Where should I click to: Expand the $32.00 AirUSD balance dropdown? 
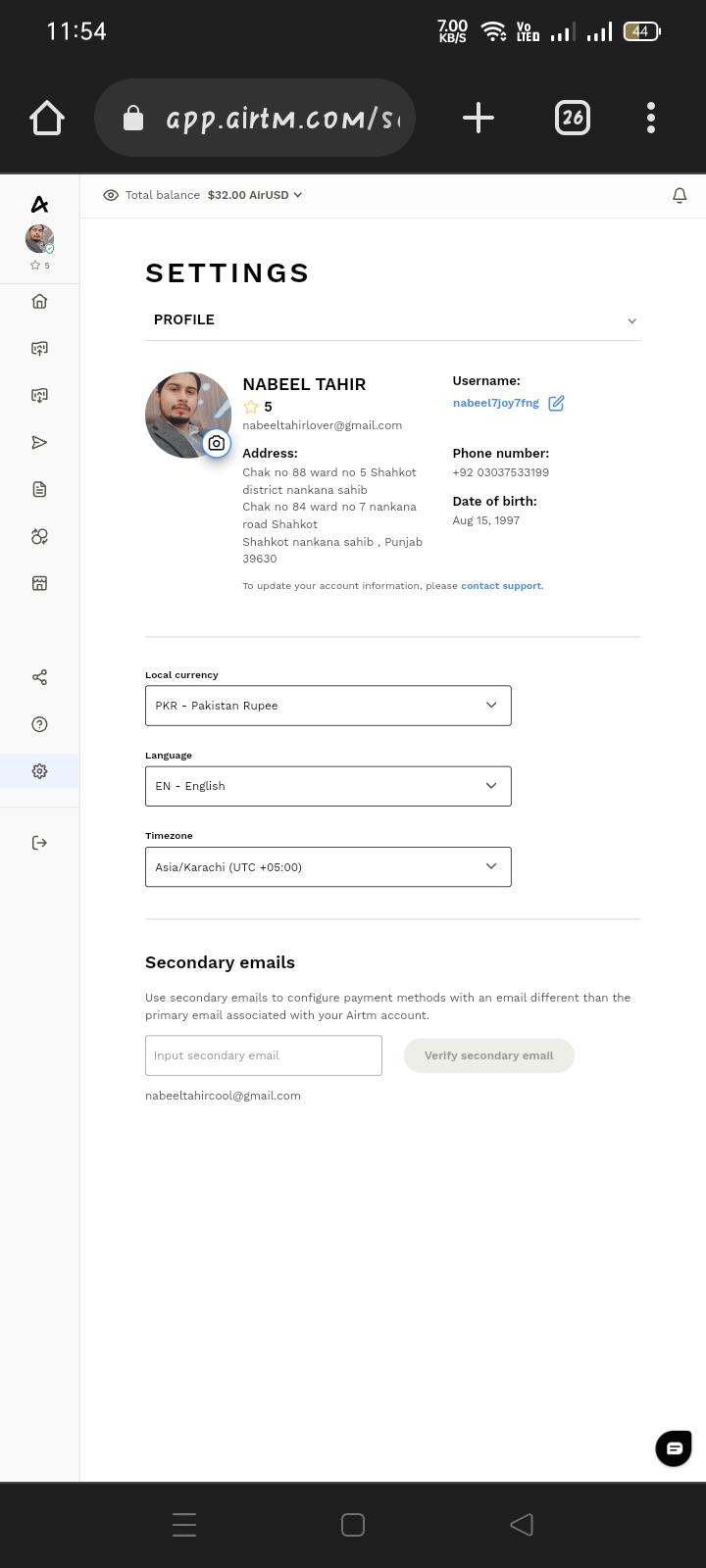point(255,195)
